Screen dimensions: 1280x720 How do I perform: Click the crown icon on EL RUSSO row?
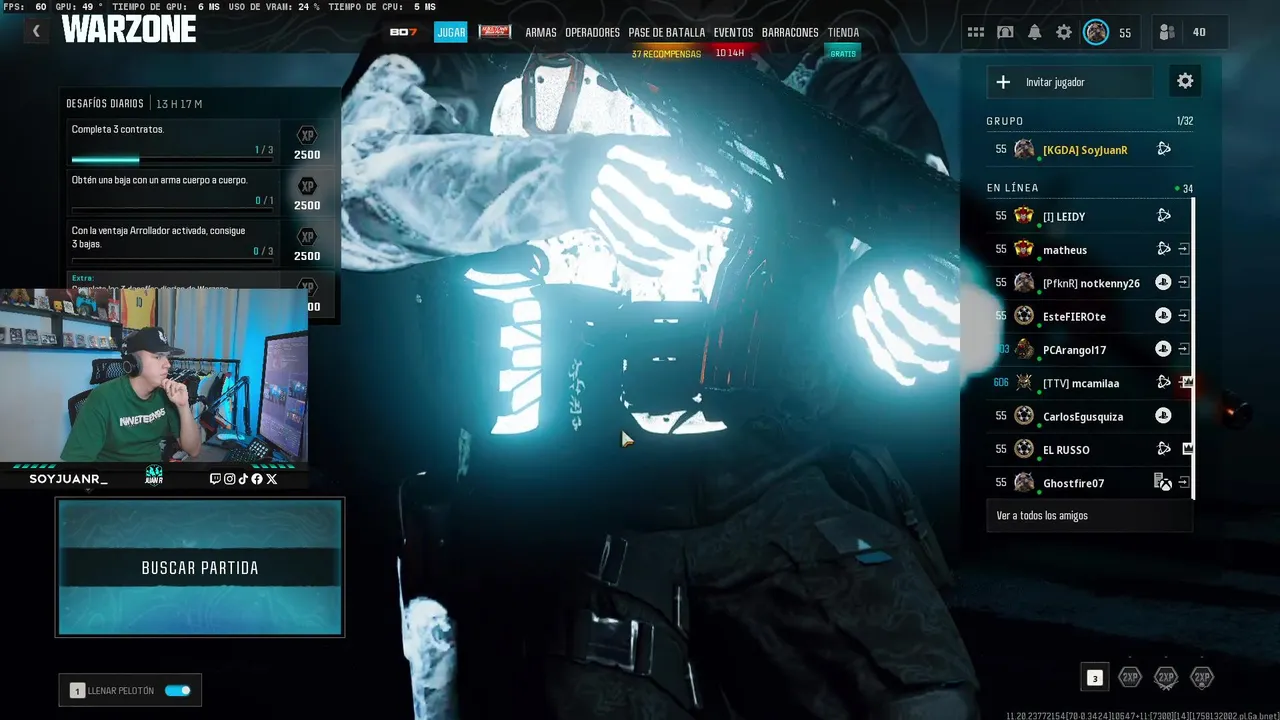click(x=1187, y=449)
